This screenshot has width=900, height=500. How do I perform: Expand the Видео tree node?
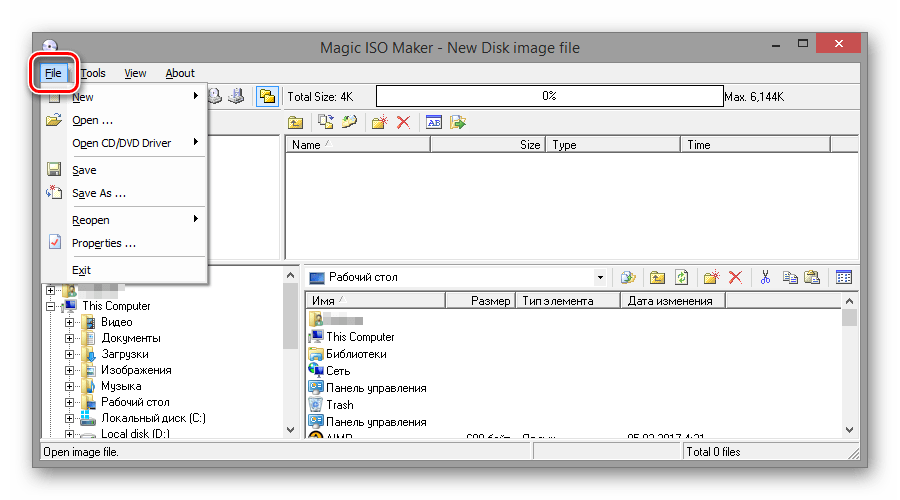point(69,322)
